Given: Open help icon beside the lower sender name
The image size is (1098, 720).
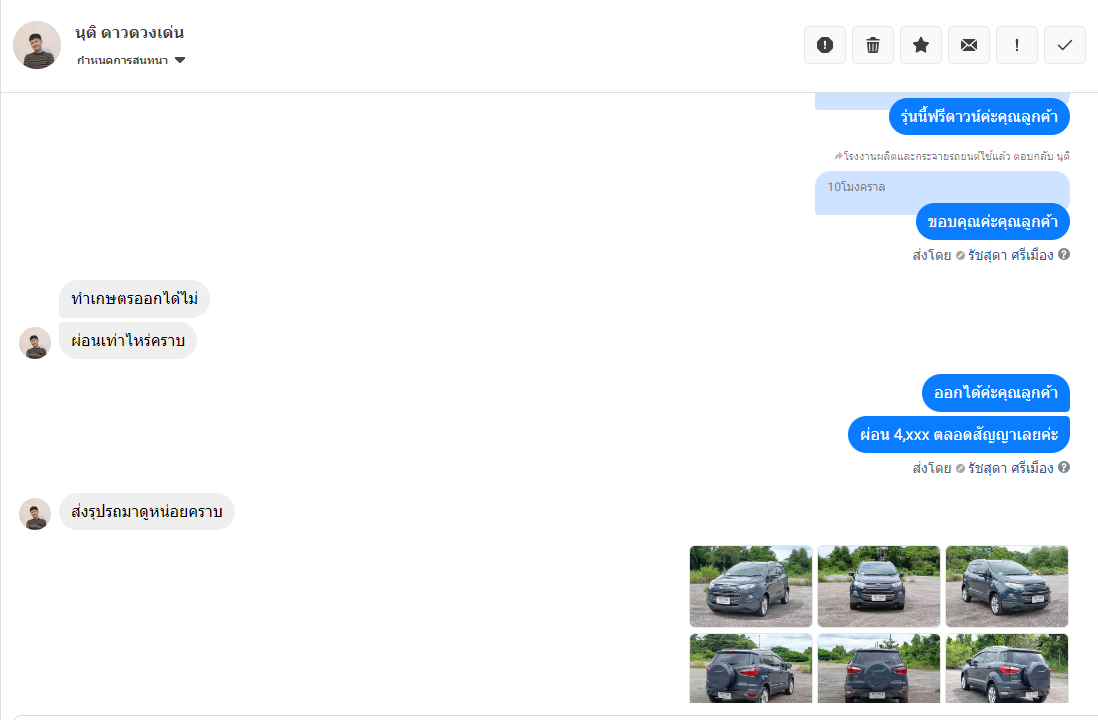Looking at the screenshot, I should click(1064, 467).
